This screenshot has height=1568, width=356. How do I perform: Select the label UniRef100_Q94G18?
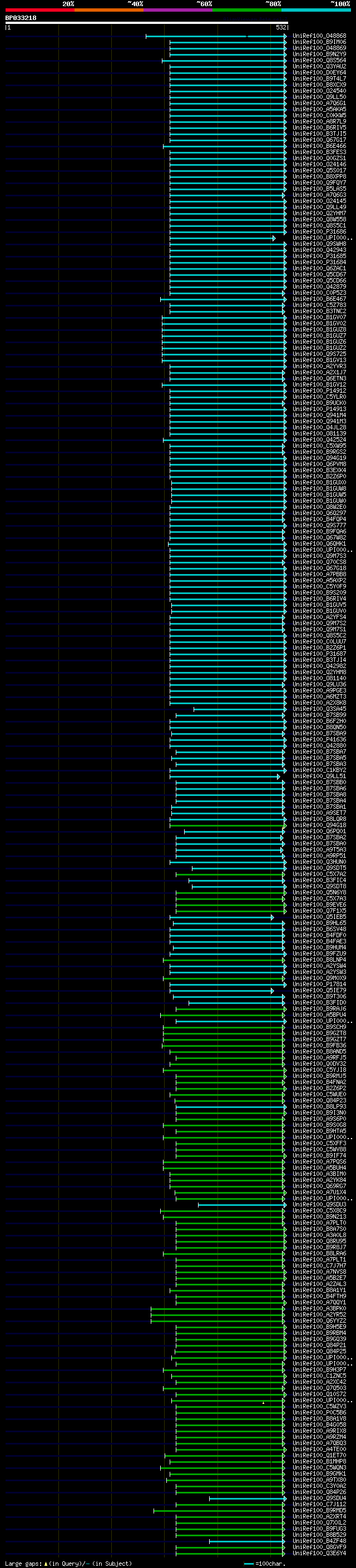(319, 825)
